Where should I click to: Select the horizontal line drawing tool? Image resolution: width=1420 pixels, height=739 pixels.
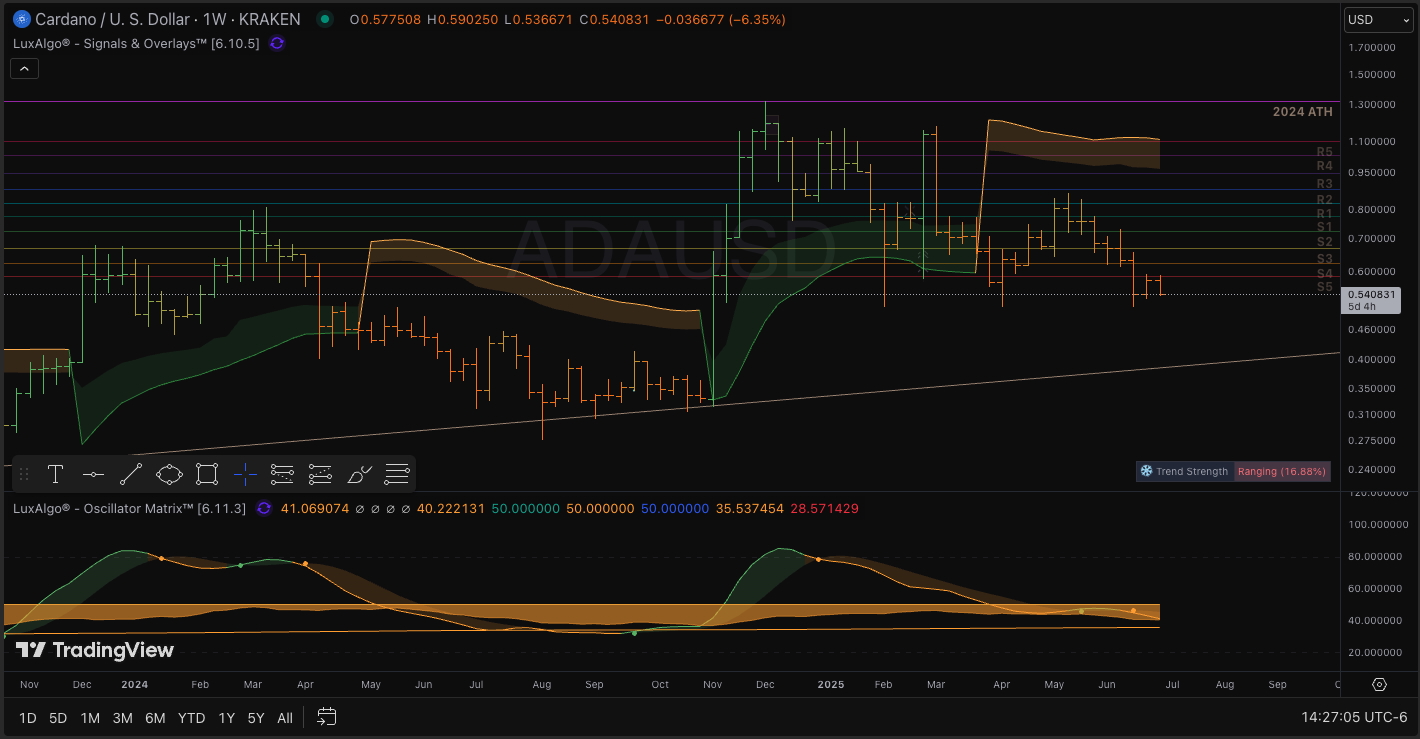click(93, 474)
